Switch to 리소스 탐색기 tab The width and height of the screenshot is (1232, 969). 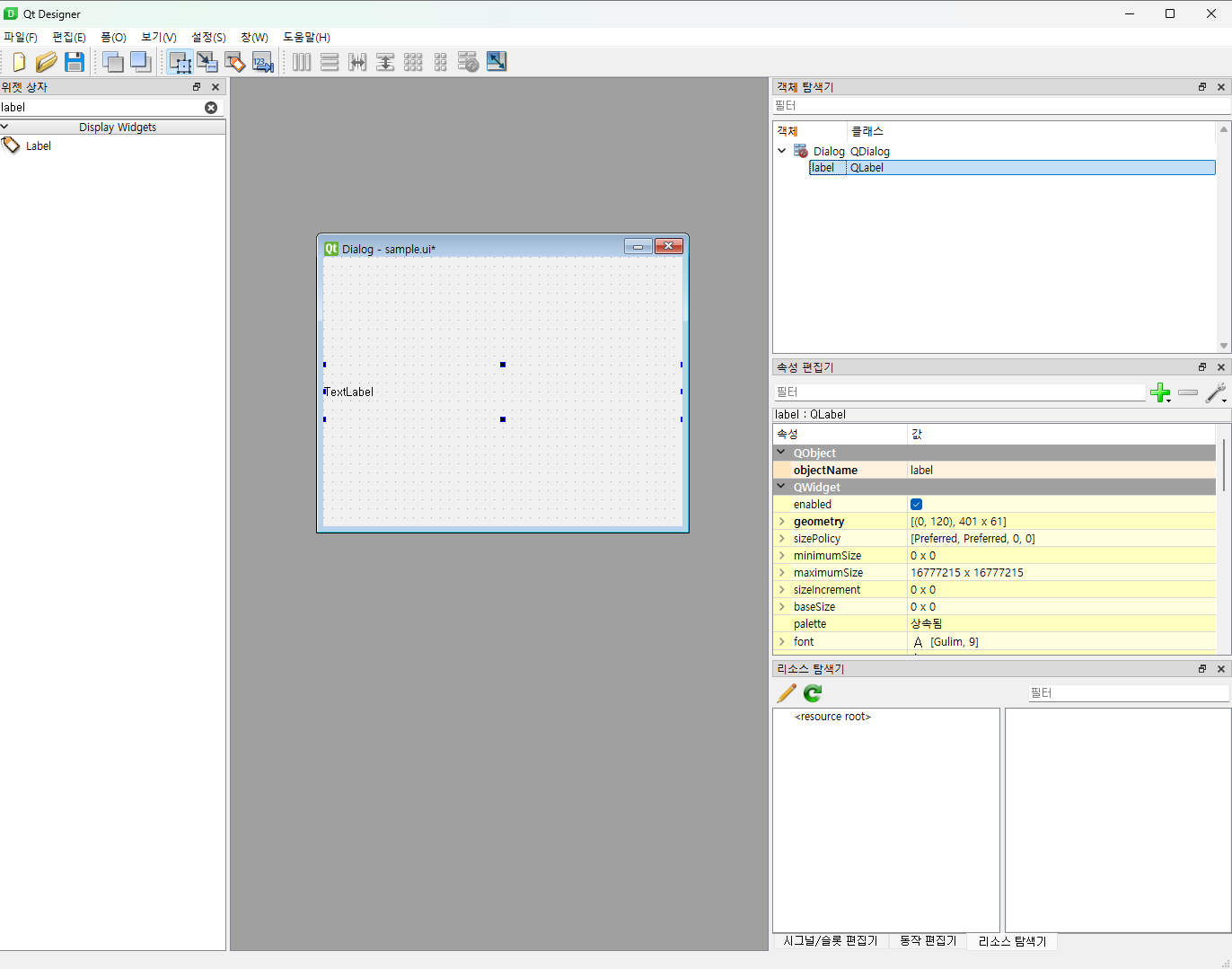click(x=1012, y=941)
